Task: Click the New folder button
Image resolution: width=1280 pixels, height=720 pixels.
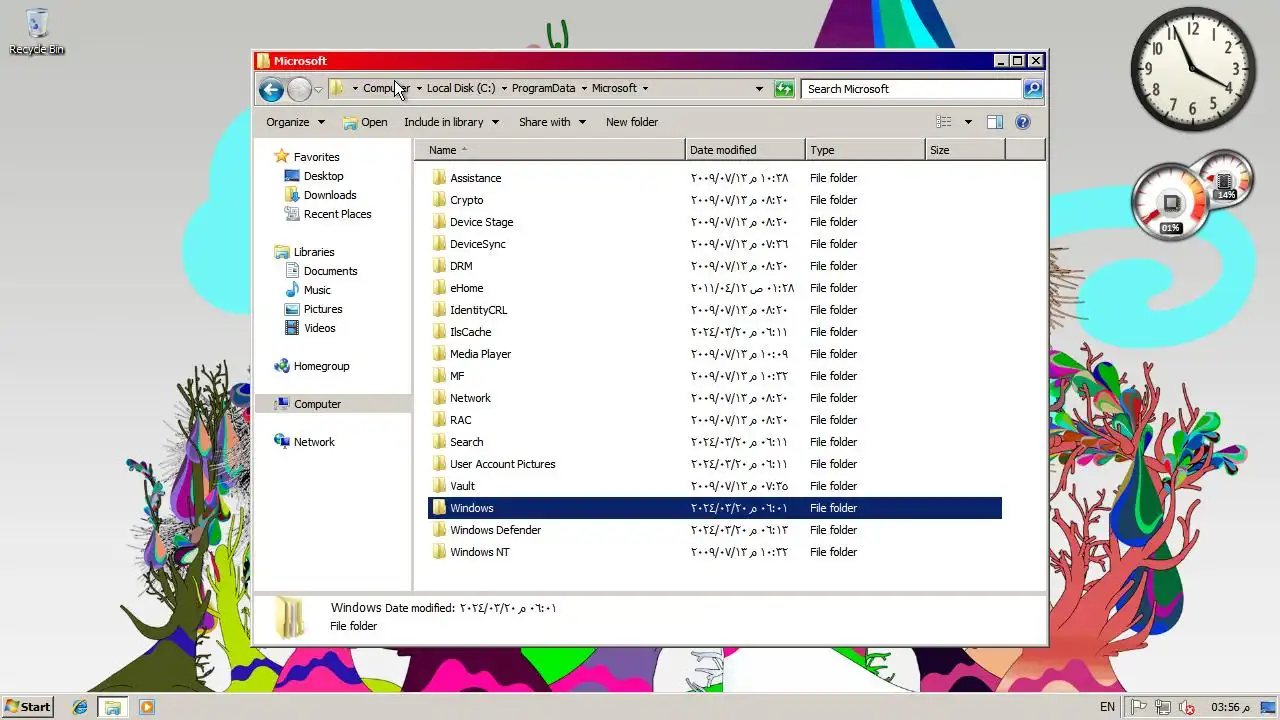Action: pyautogui.click(x=632, y=122)
